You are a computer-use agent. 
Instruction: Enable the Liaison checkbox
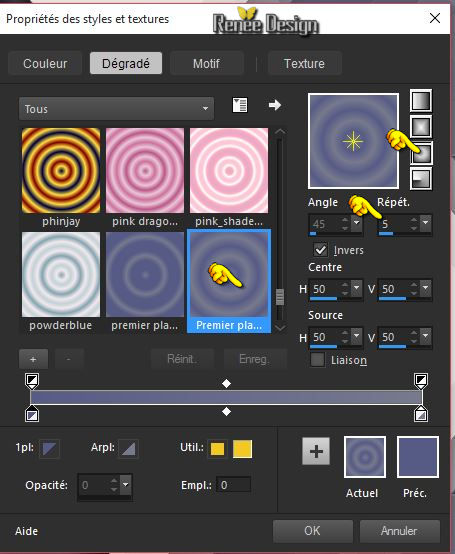[317, 360]
